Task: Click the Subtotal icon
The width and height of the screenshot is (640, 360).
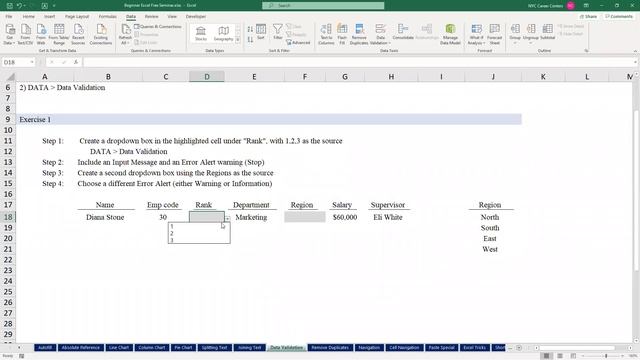Action: pyautogui.click(x=547, y=32)
